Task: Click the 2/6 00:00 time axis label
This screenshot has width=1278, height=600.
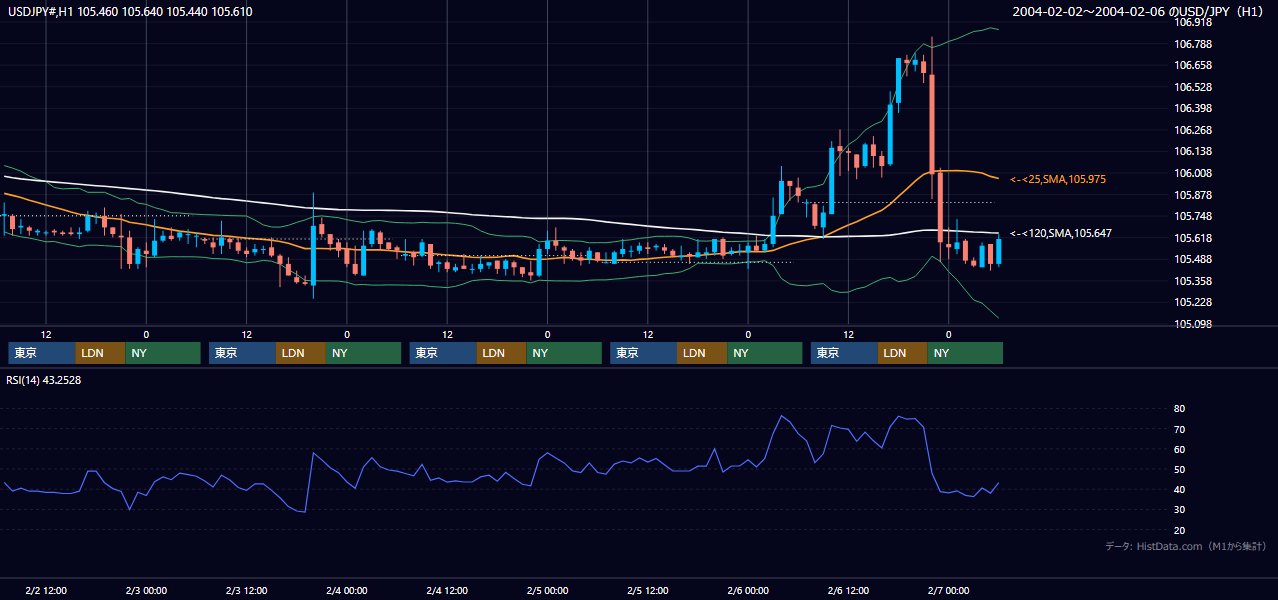Action: pyautogui.click(x=748, y=590)
